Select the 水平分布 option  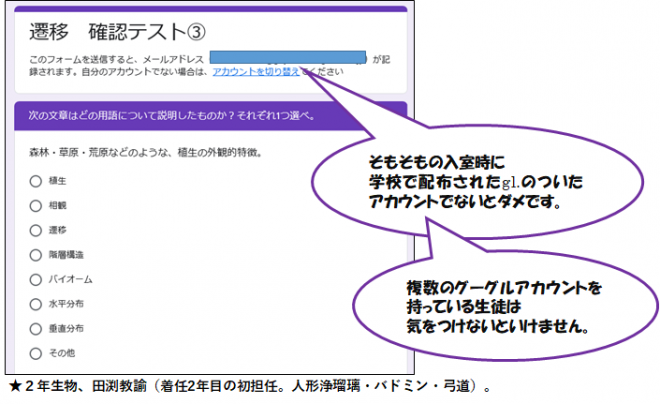click(x=35, y=303)
